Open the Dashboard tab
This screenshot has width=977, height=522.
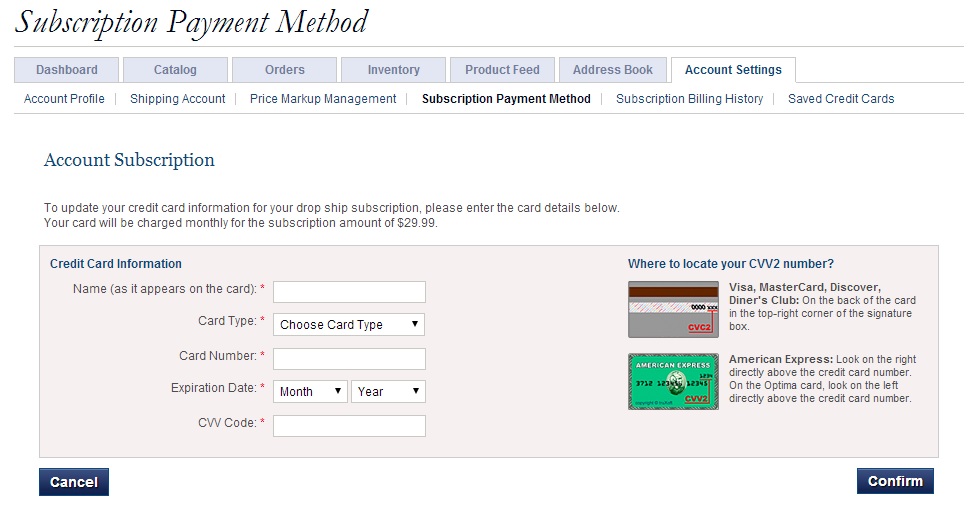click(x=67, y=70)
